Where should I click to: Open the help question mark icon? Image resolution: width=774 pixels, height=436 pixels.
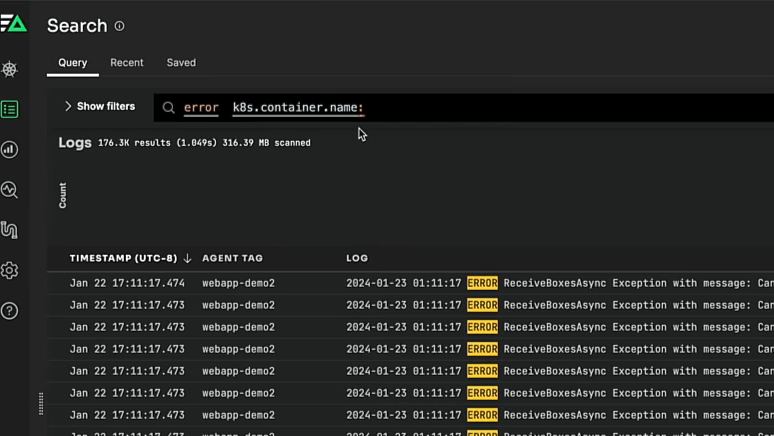pos(9,311)
